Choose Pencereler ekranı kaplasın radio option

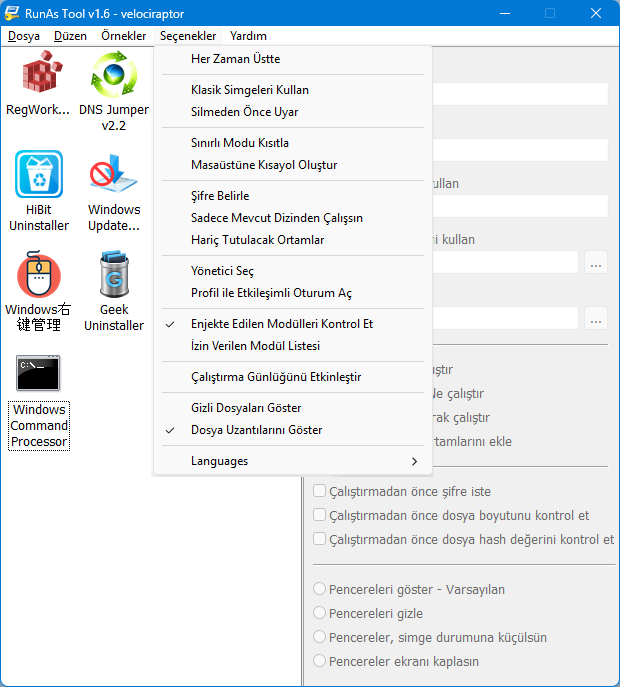(319, 660)
